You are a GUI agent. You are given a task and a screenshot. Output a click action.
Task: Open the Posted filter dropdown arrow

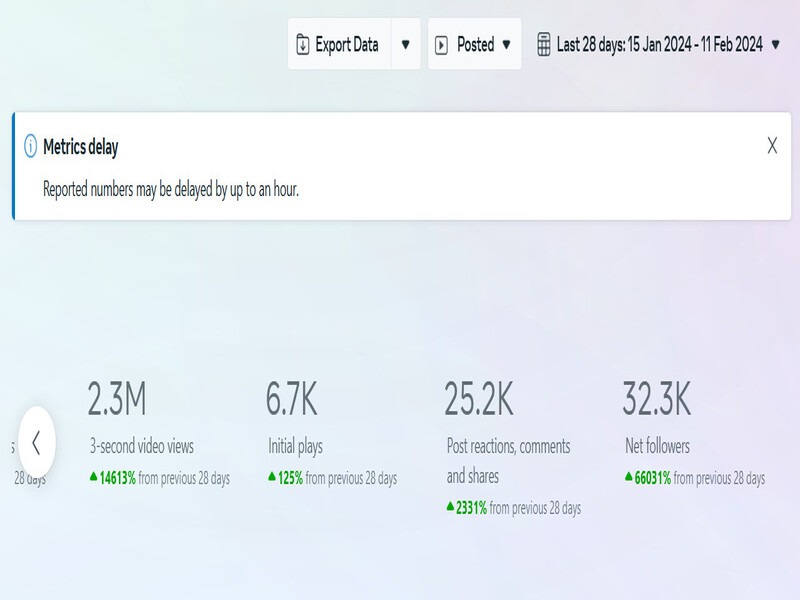[x=506, y=45]
